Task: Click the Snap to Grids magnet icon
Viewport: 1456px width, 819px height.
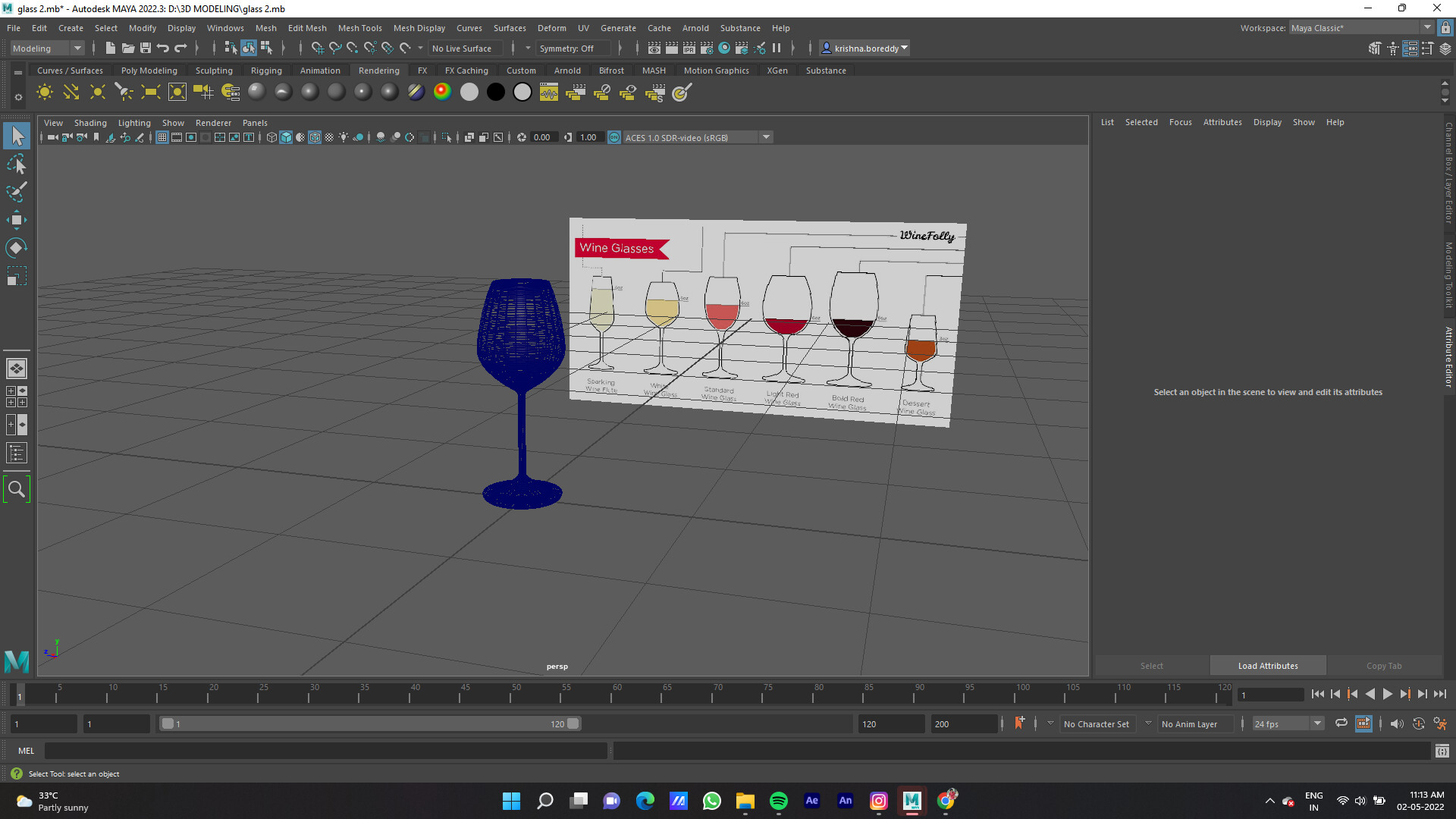Action: pyautogui.click(x=318, y=48)
